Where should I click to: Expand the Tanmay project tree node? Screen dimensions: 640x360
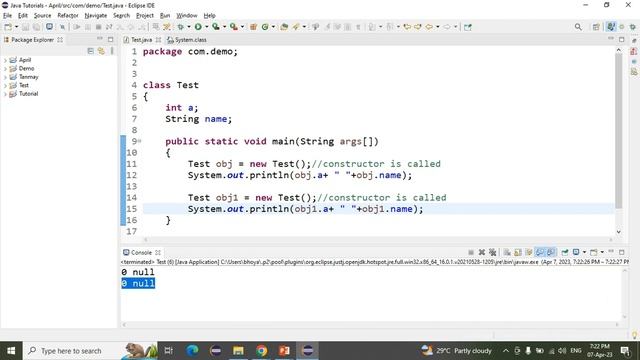[x=5, y=77]
